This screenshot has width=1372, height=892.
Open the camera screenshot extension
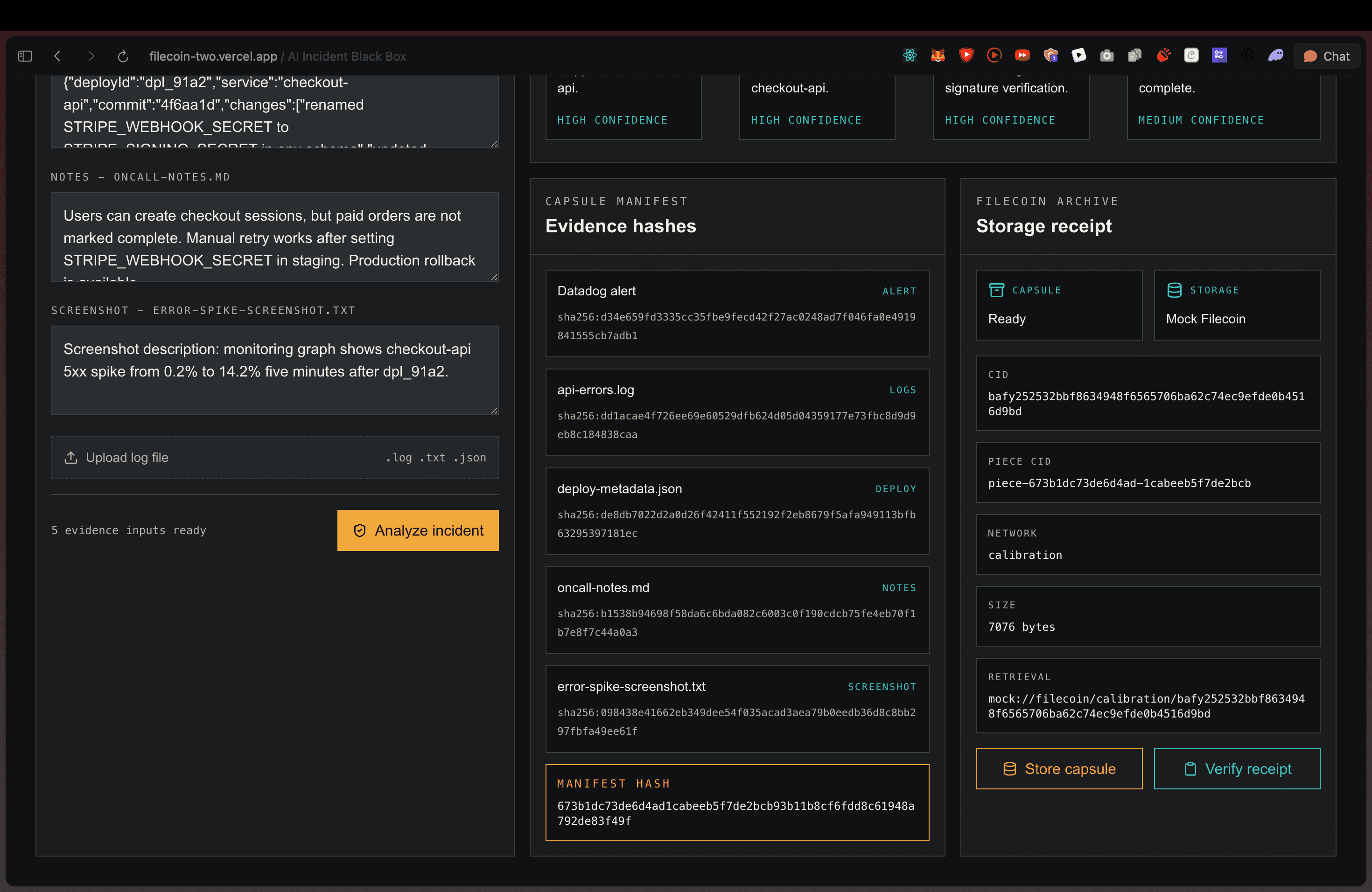click(x=1107, y=56)
